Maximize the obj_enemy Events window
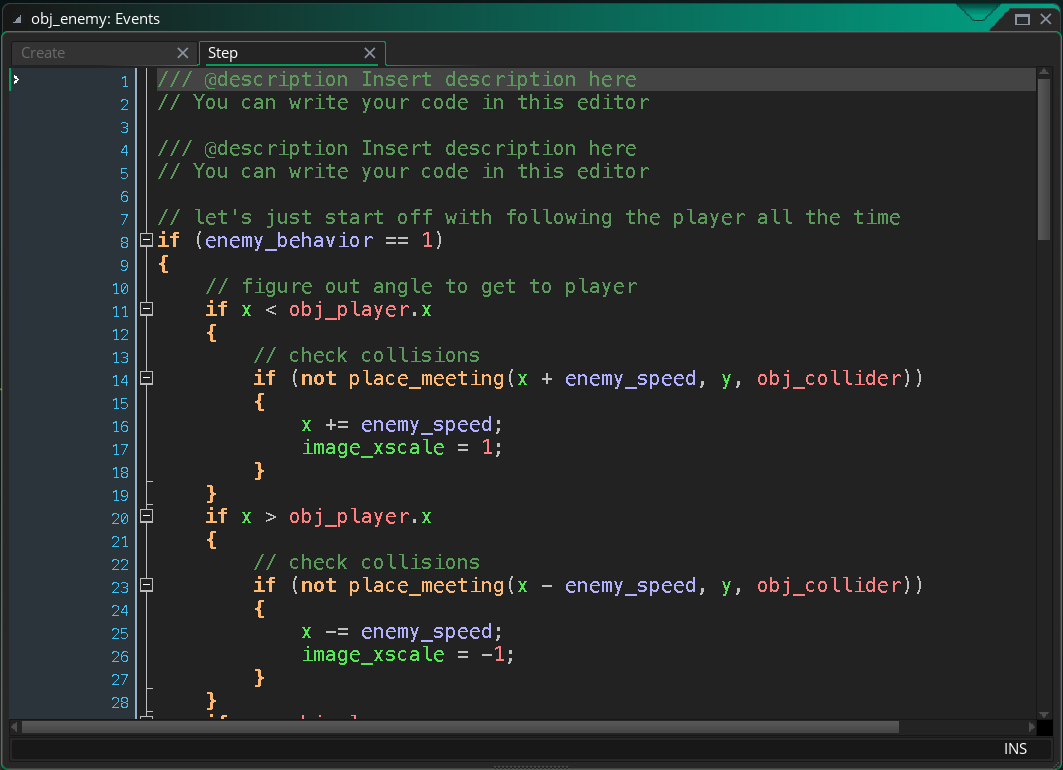 pyautogui.click(x=1022, y=19)
